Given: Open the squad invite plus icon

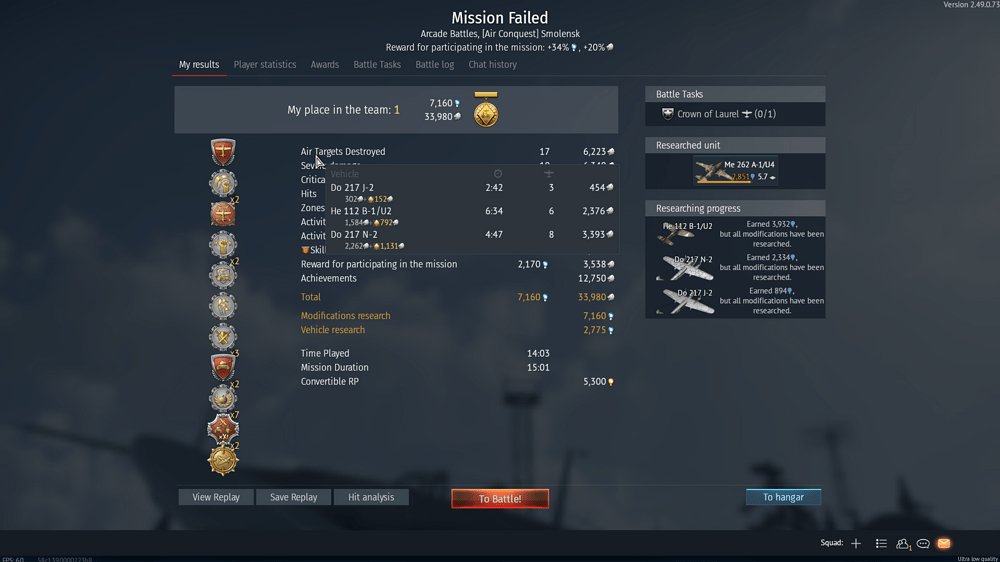Looking at the screenshot, I should [x=856, y=544].
